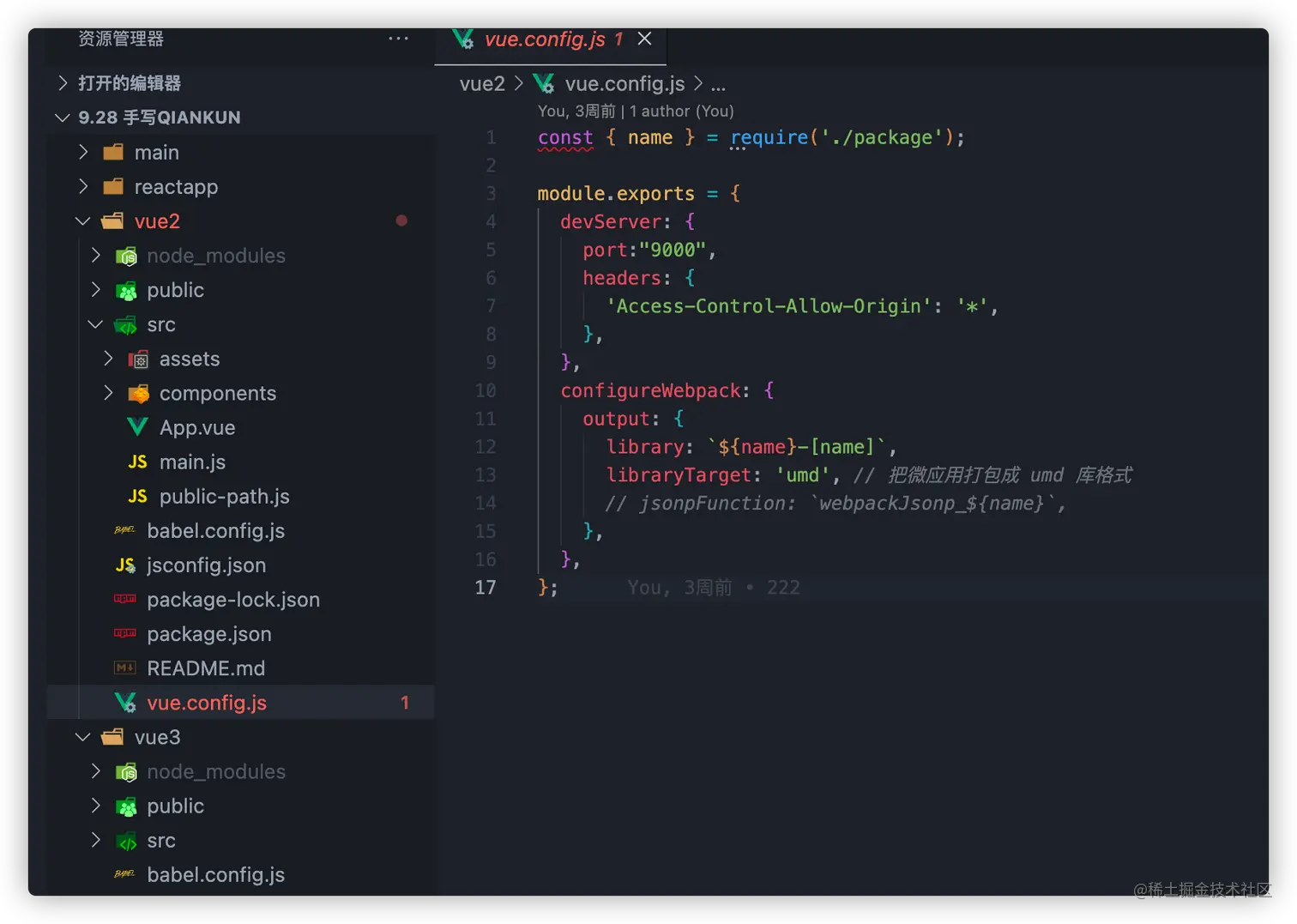Collapse the vue3 folder chevron

click(x=82, y=737)
